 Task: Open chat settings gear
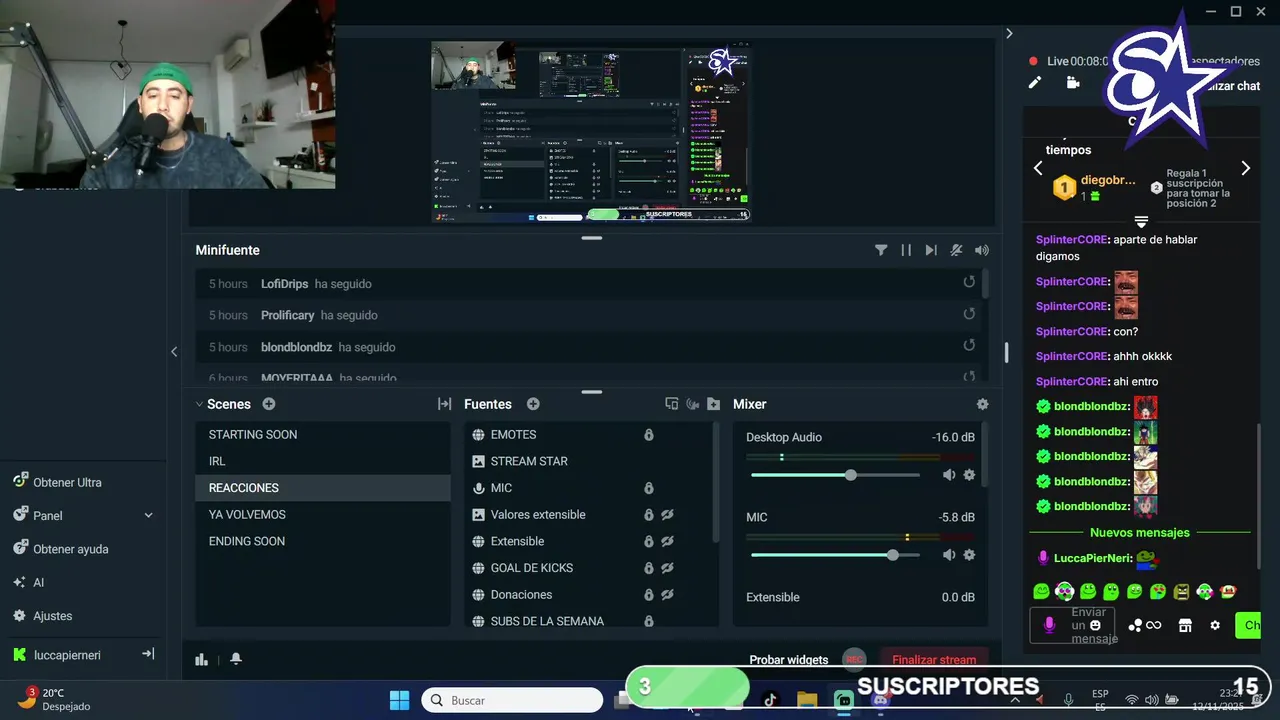(1215, 625)
